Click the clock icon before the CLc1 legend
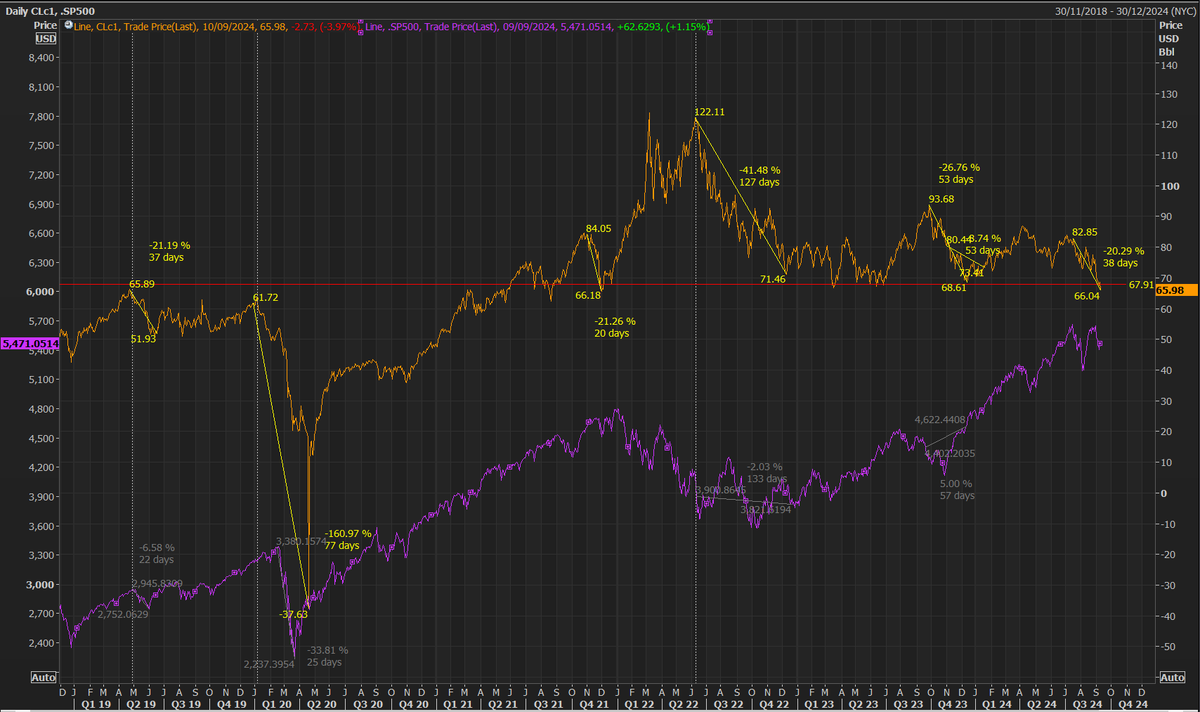 68,24
